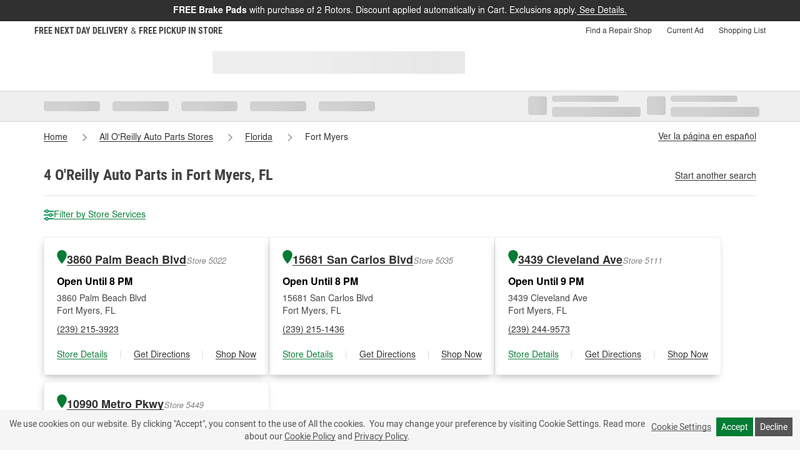Get Directions to Cleveland Ave store
Viewport: 800px width, 450px height.
coord(613,354)
